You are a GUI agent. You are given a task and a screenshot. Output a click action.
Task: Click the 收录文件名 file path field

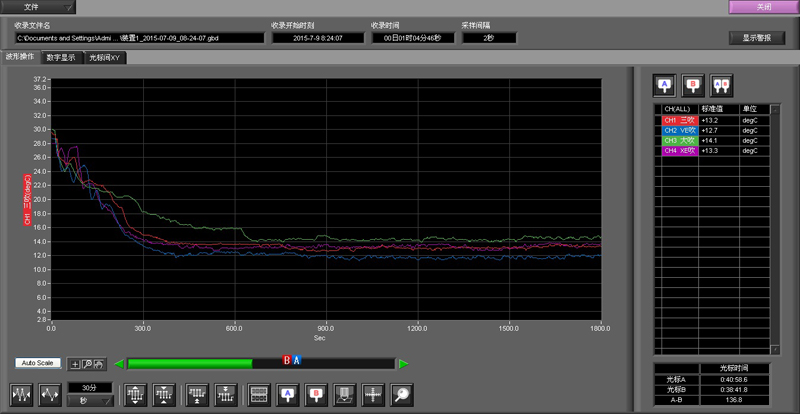tap(140, 38)
